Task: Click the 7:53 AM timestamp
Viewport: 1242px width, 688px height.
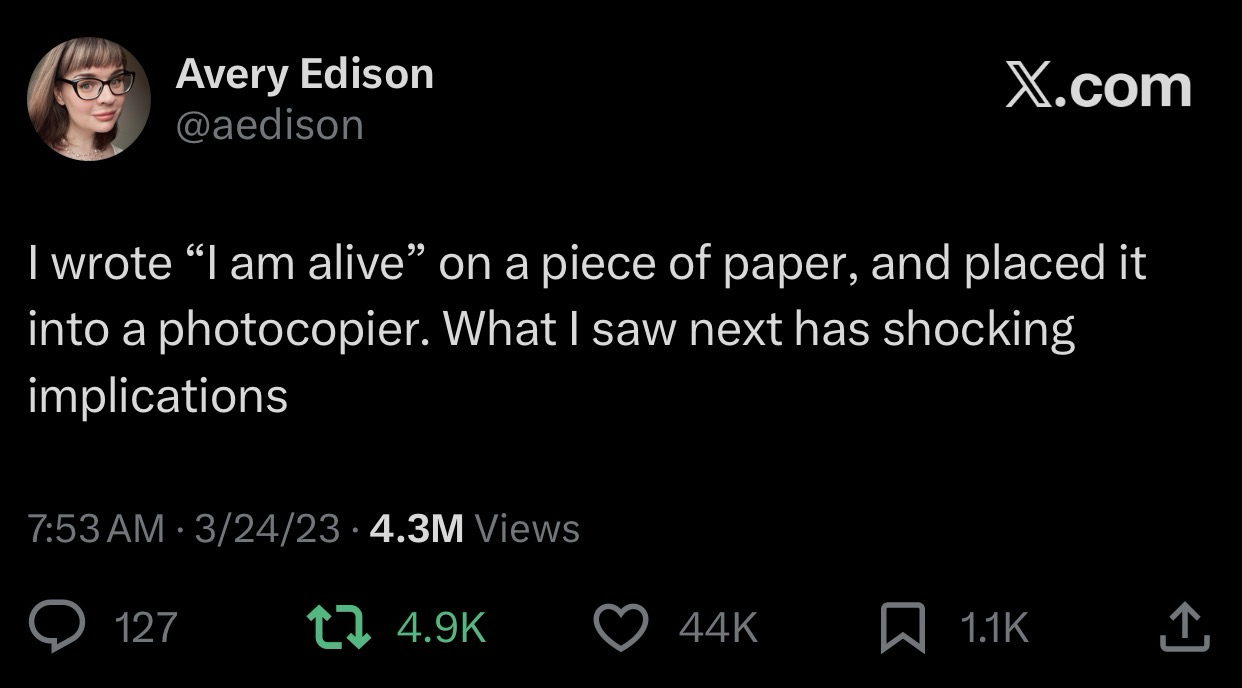Action: [x=96, y=528]
